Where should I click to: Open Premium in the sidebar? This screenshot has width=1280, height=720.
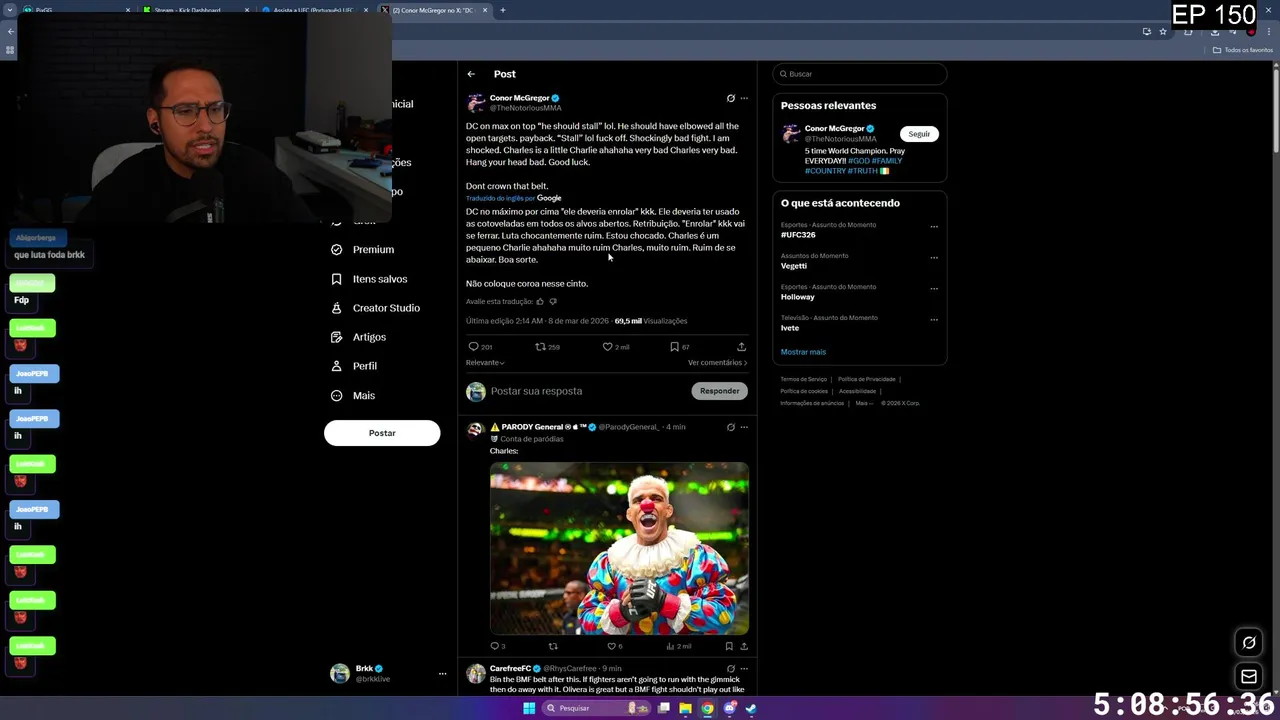[362, 250]
